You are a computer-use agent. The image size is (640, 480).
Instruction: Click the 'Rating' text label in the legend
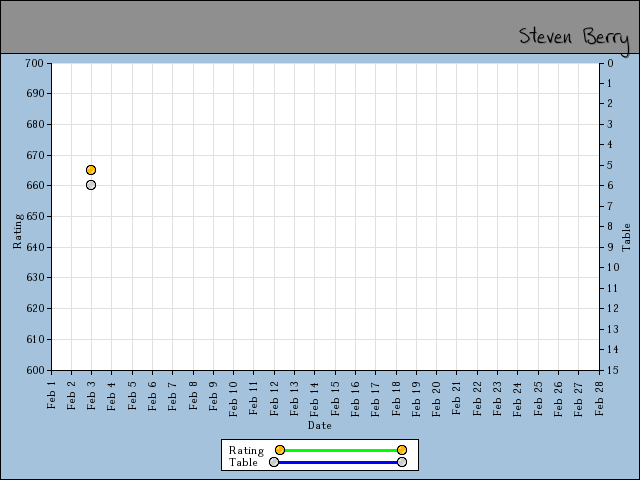pyautogui.click(x=246, y=450)
